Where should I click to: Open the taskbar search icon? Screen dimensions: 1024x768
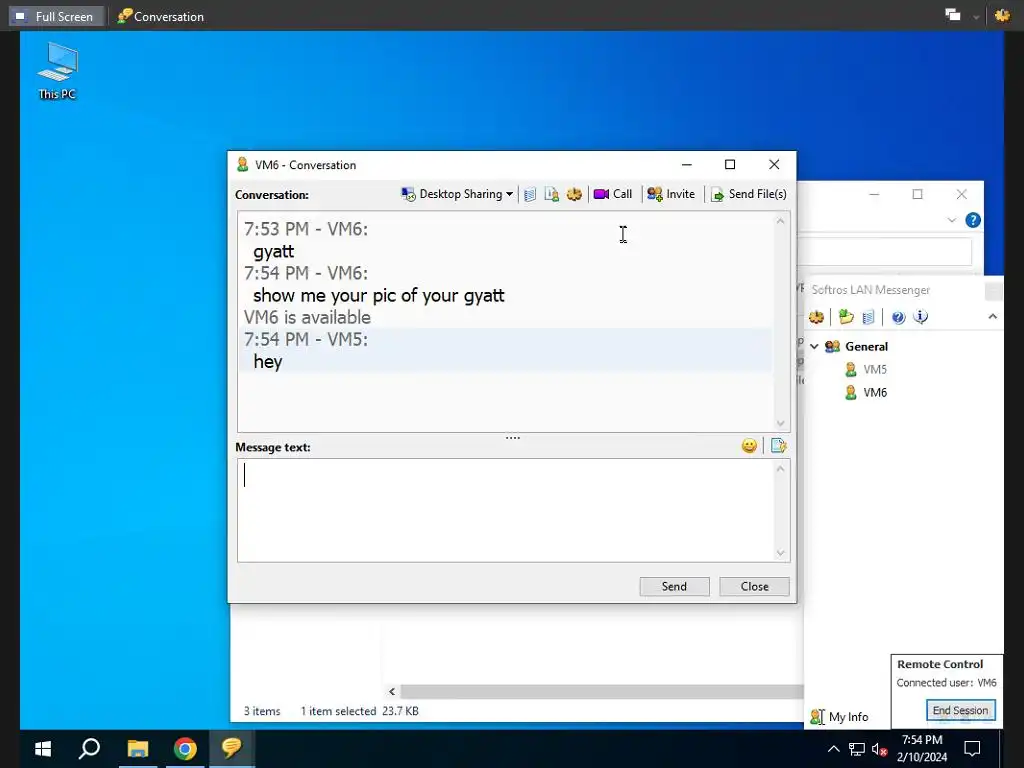[x=89, y=748]
